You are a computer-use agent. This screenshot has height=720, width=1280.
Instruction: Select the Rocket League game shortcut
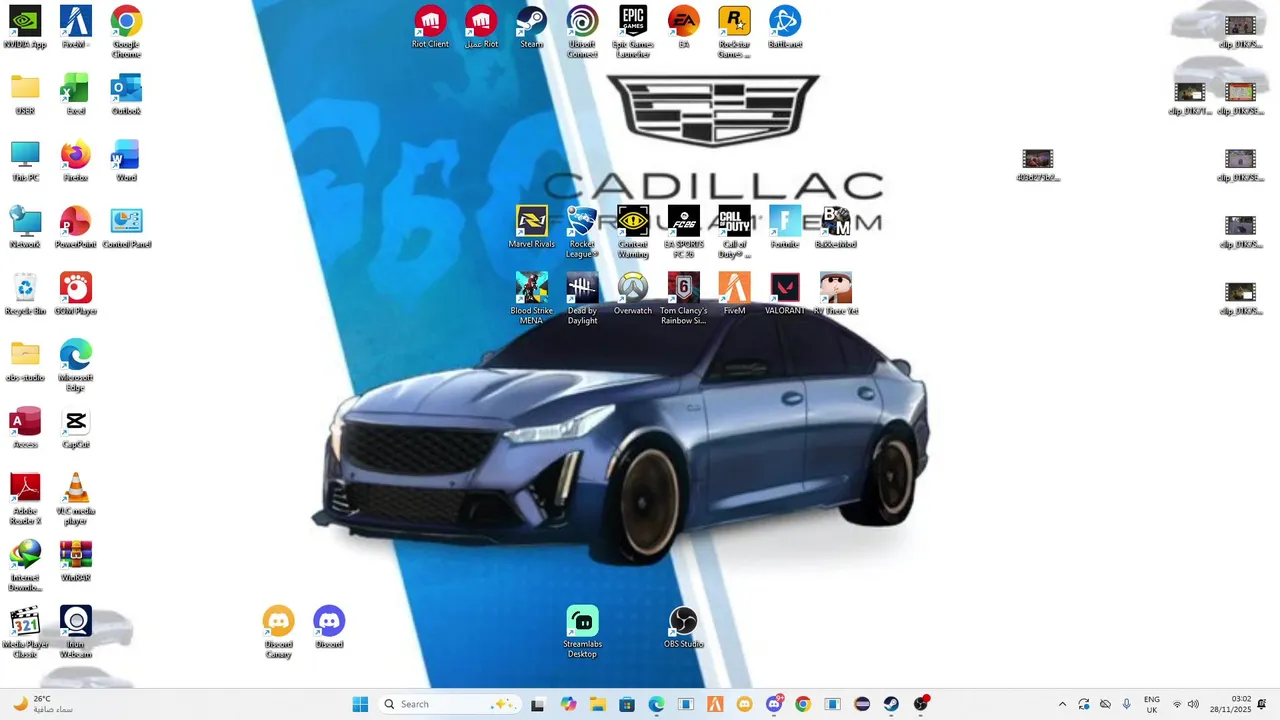[x=582, y=232]
